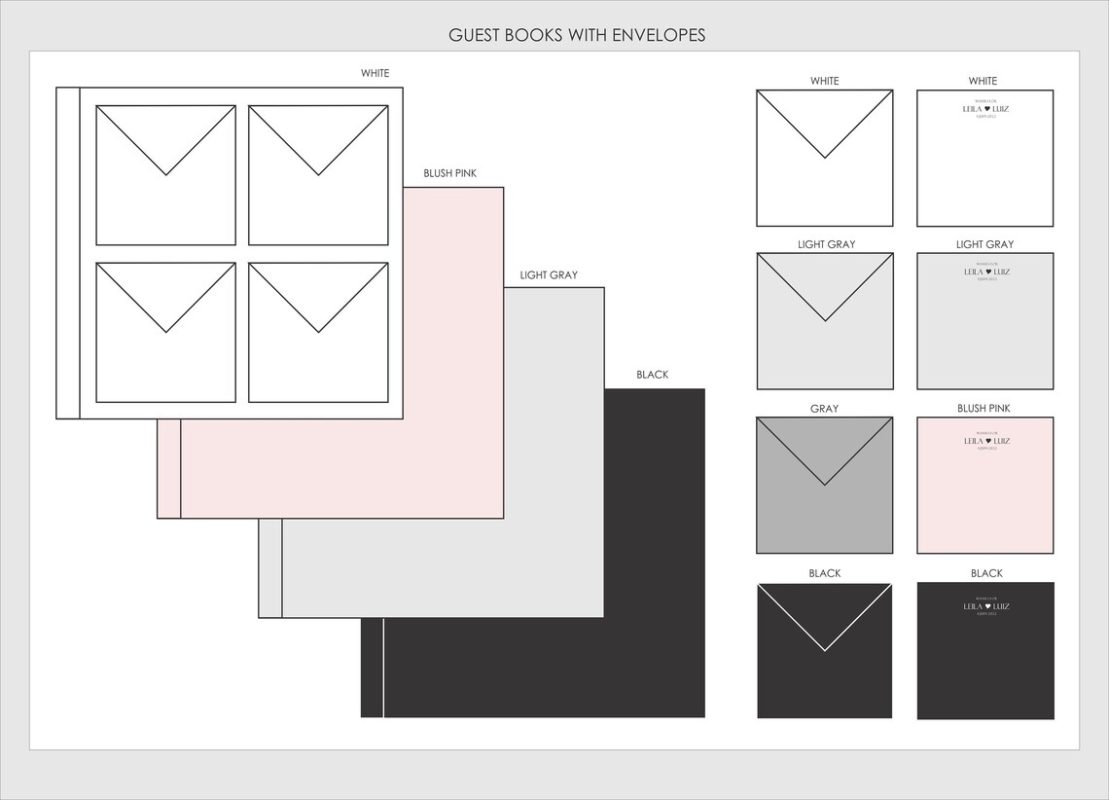Click the white envelope swatch
1109x800 pixels.
824,158
